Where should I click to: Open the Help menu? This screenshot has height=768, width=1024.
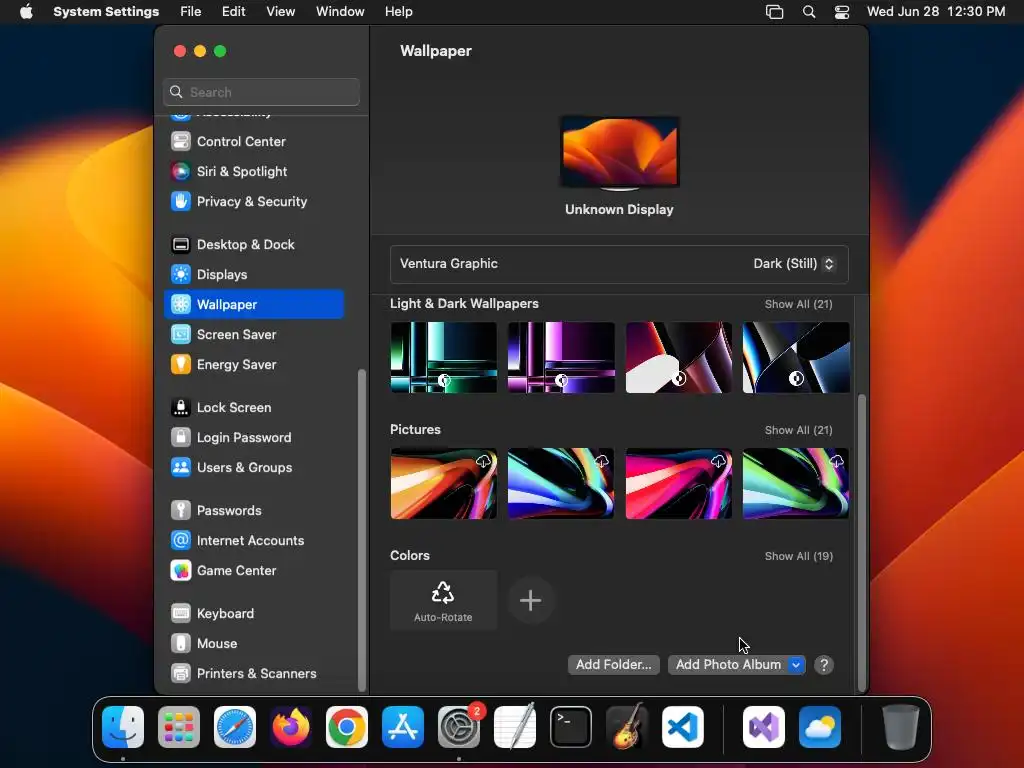[x=398, y=12]
